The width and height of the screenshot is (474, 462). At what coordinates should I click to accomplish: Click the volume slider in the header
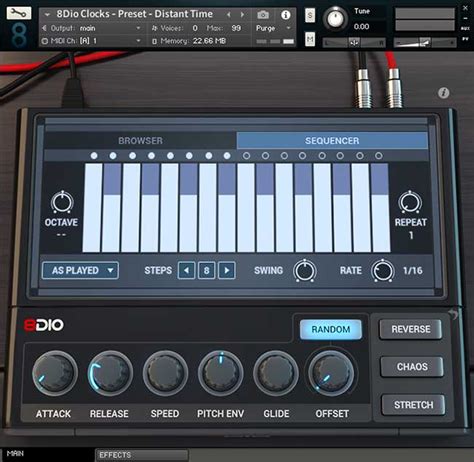425,43
